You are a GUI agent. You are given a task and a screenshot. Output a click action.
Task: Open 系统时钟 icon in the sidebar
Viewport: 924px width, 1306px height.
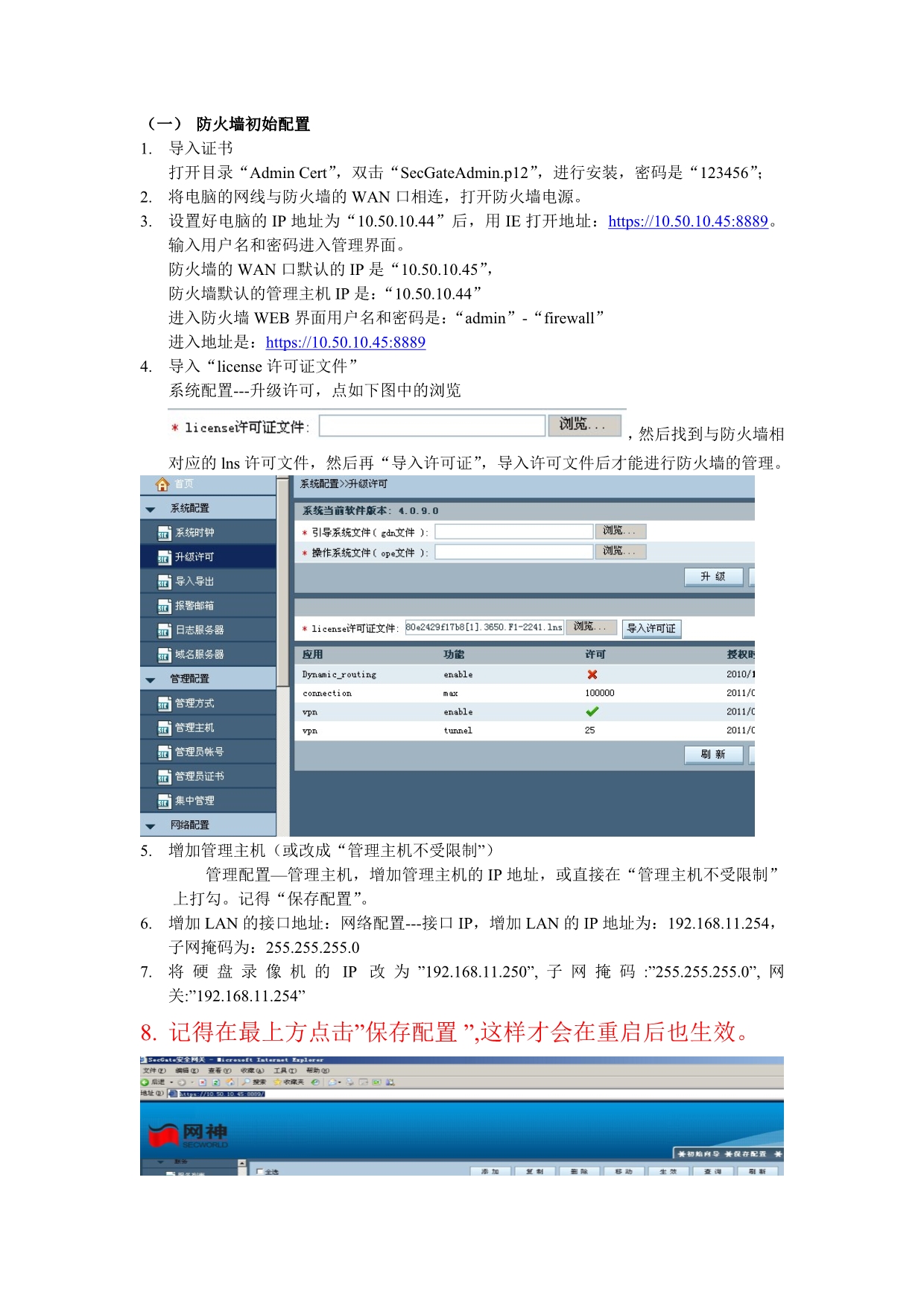pos(164,533)
